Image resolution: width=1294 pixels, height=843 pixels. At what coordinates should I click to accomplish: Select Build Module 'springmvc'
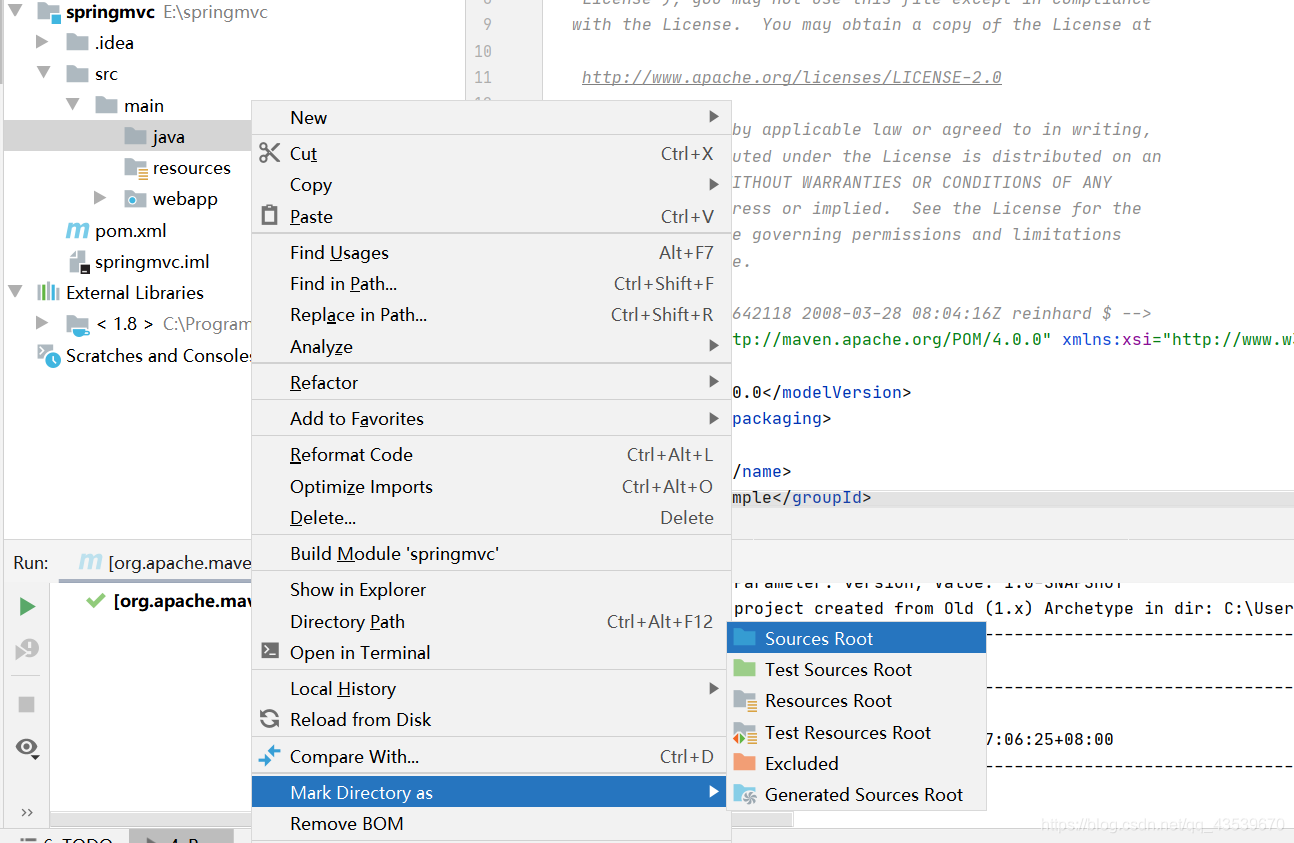490,554
